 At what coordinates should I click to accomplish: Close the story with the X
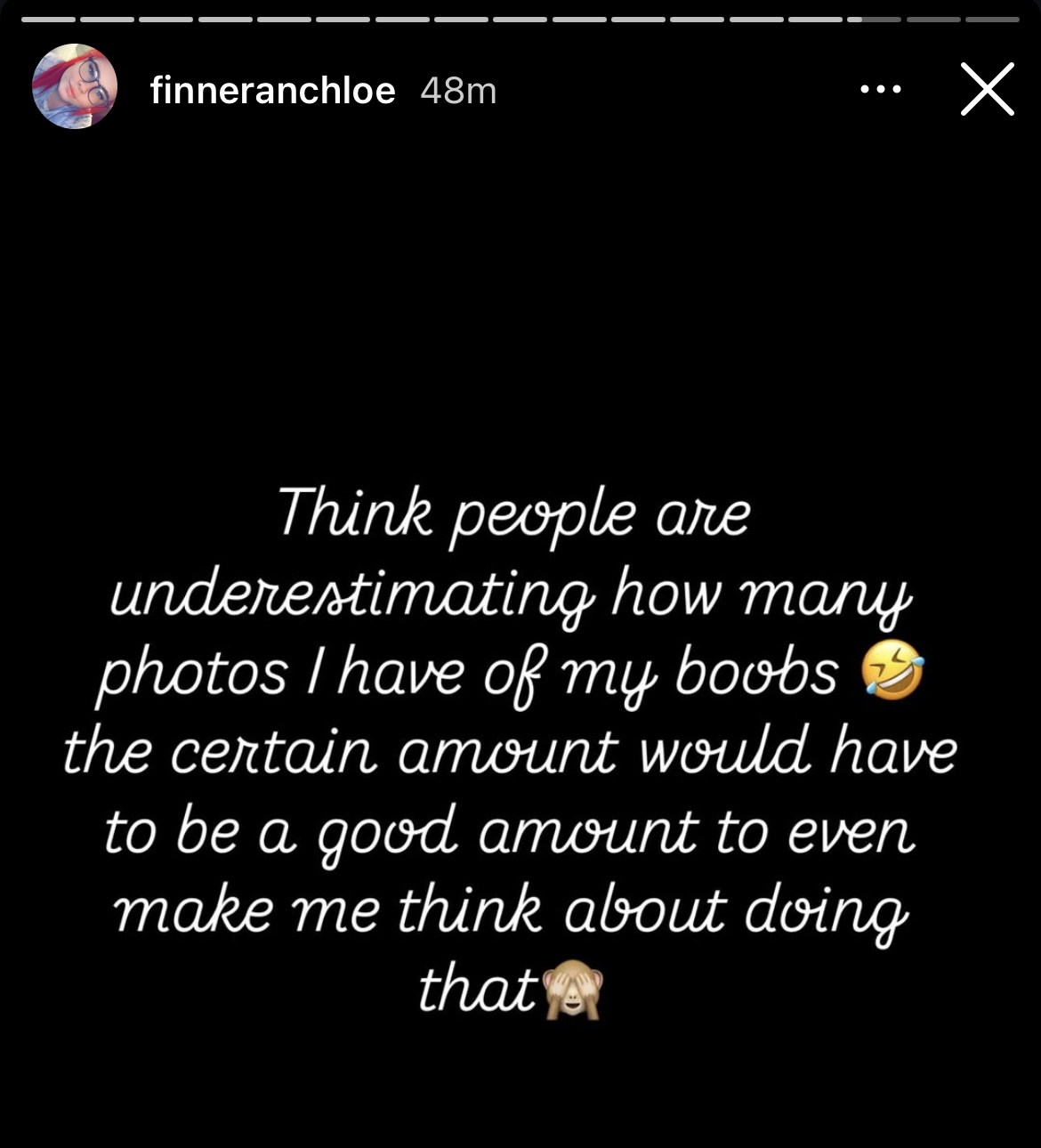(x=987, y=89)
